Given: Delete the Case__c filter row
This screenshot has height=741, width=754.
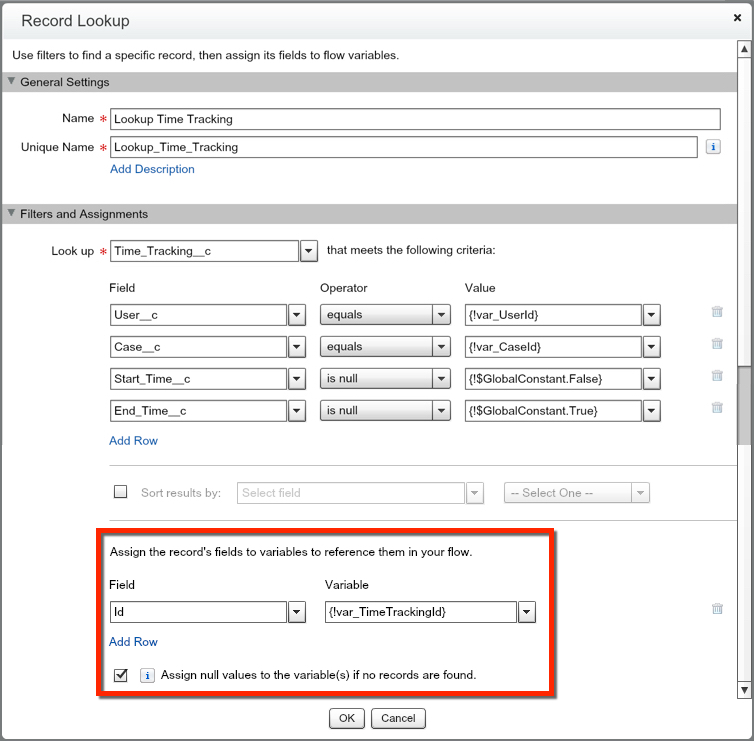Looking at the screenshot, I should (x=717, y=344).
